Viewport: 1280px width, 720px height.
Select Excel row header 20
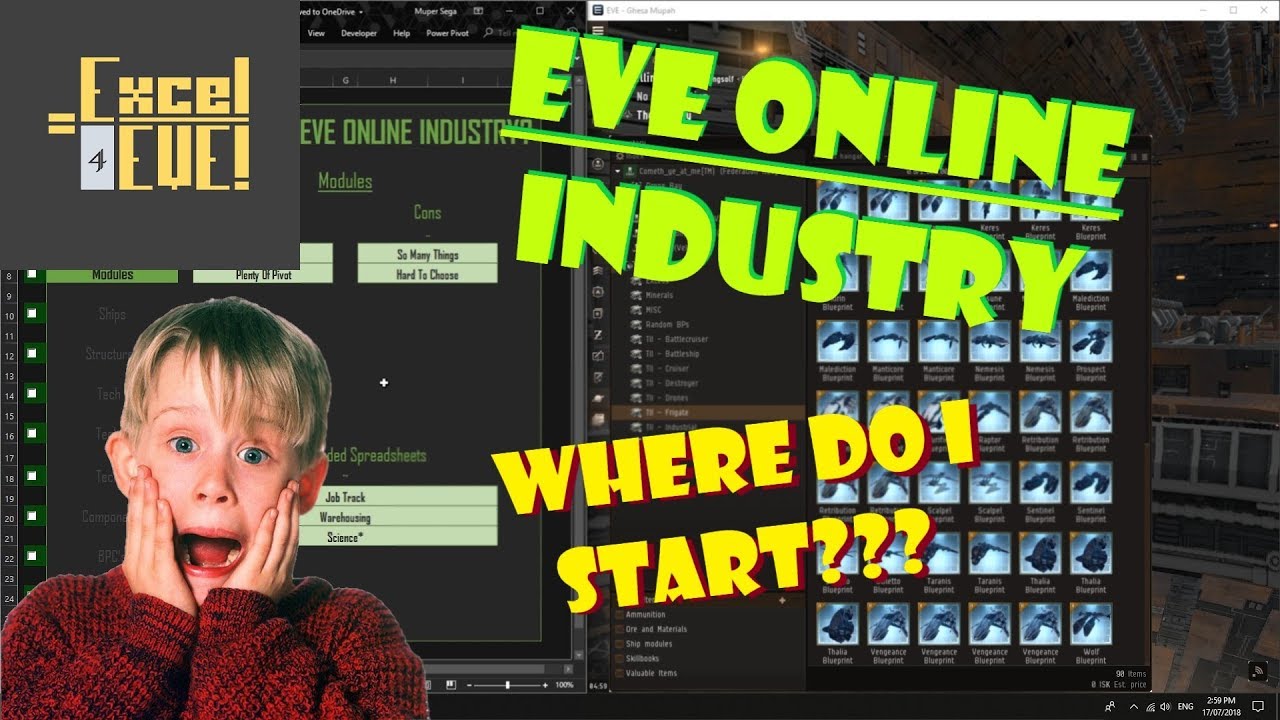[9, 519]
